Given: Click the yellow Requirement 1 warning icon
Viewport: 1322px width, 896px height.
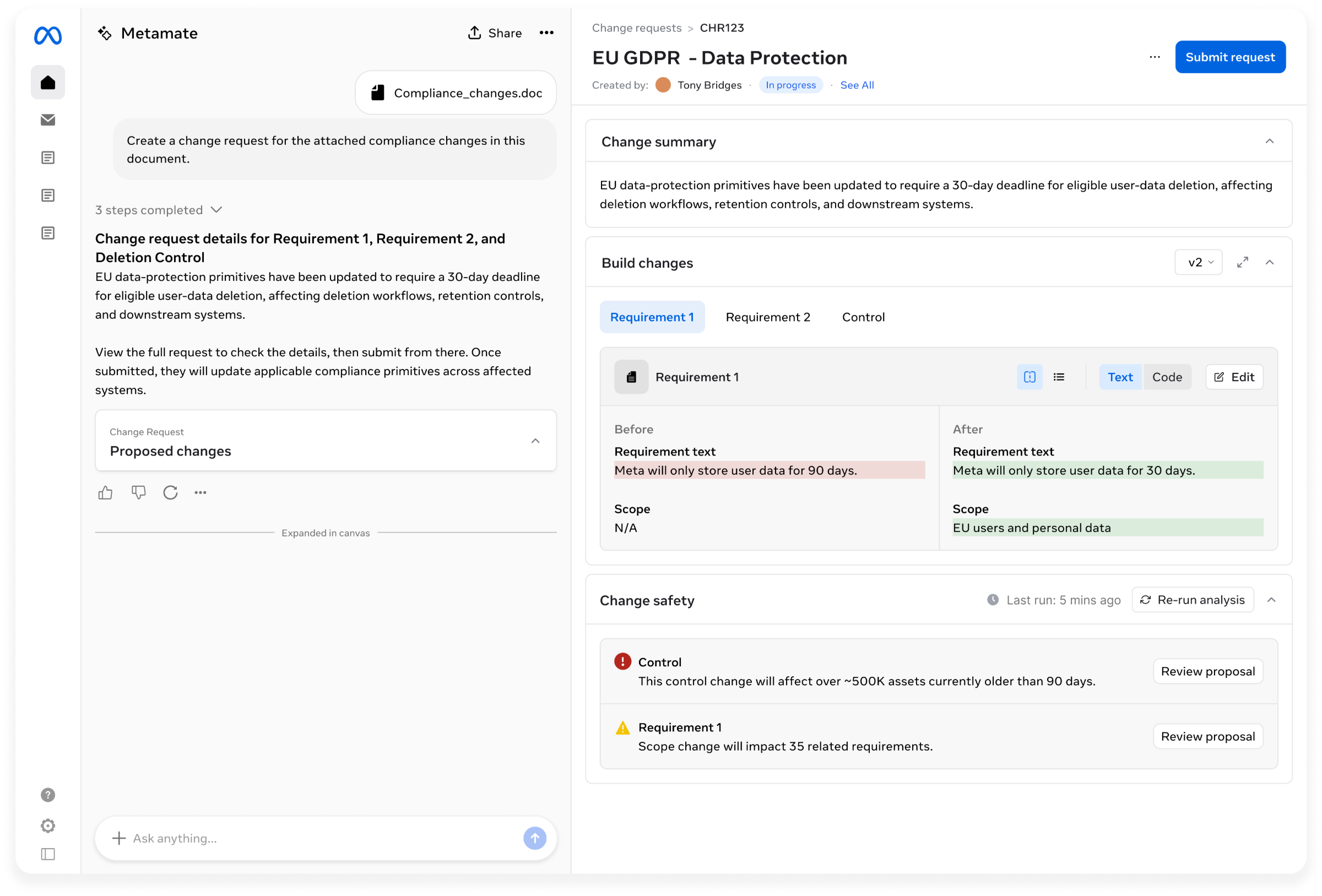Looking at the screenshot, I should pyautogui.click(x=622, y=727).
